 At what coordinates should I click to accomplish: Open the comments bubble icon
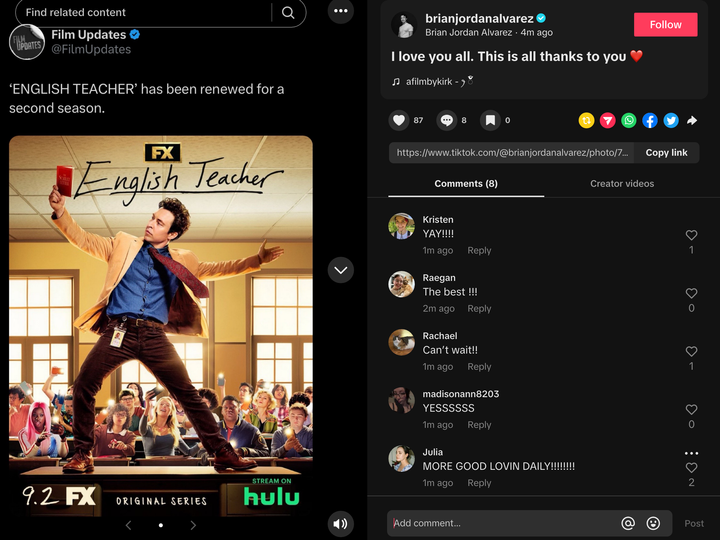447,120
